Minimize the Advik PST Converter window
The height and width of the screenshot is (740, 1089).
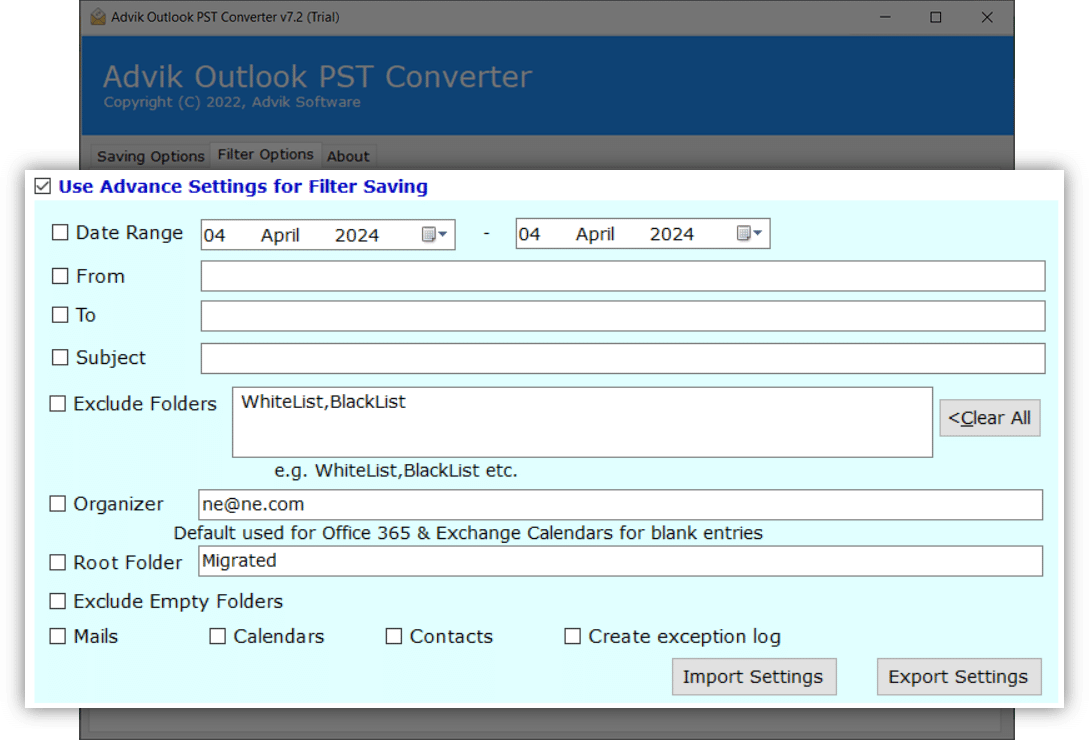(885, 17)
